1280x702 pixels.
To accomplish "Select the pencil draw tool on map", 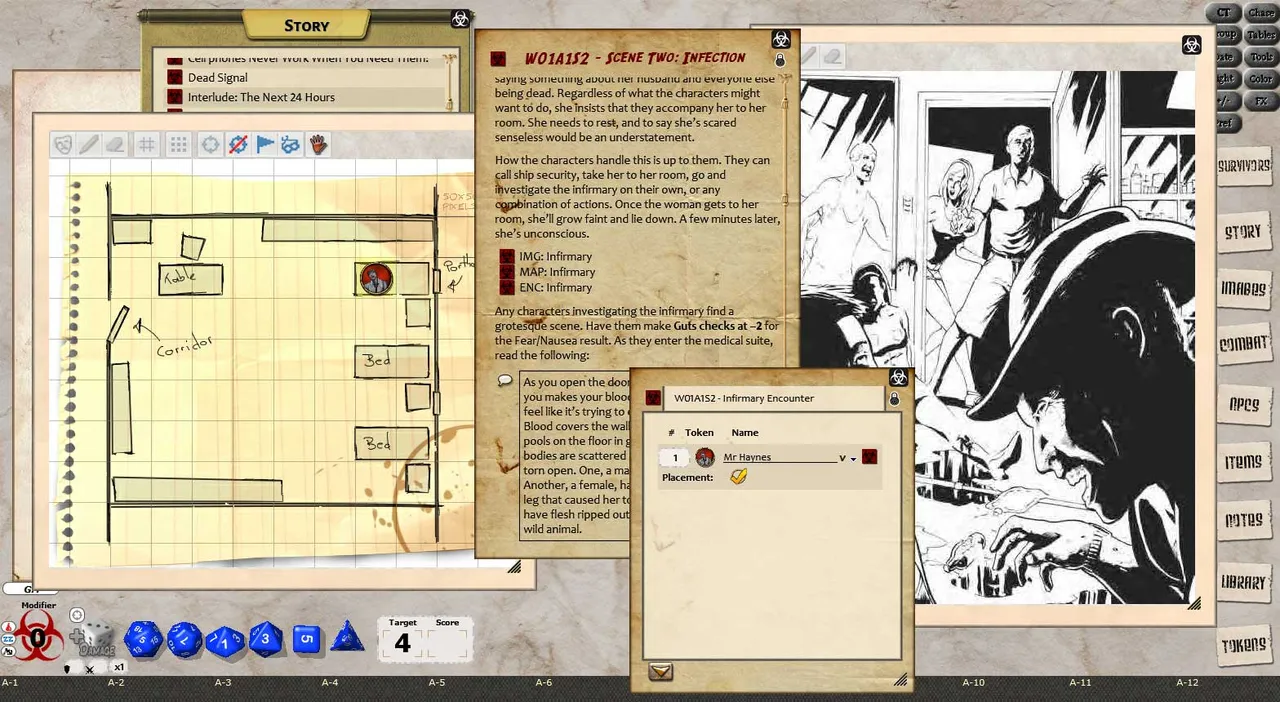I will coord(89,145).
